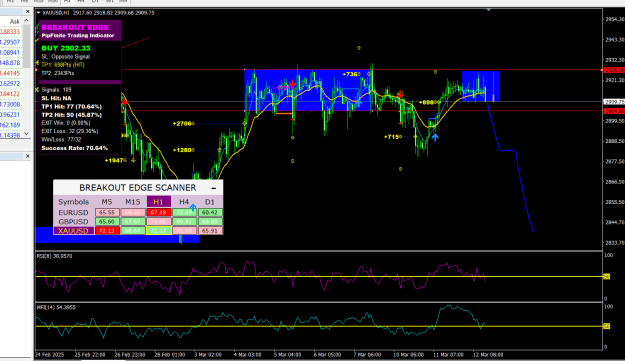Image resolution: width=625 pixels, height=361 pixels.
Task: Click EURUSD D1 cell 60.42
Action: (x=210, y=212)
